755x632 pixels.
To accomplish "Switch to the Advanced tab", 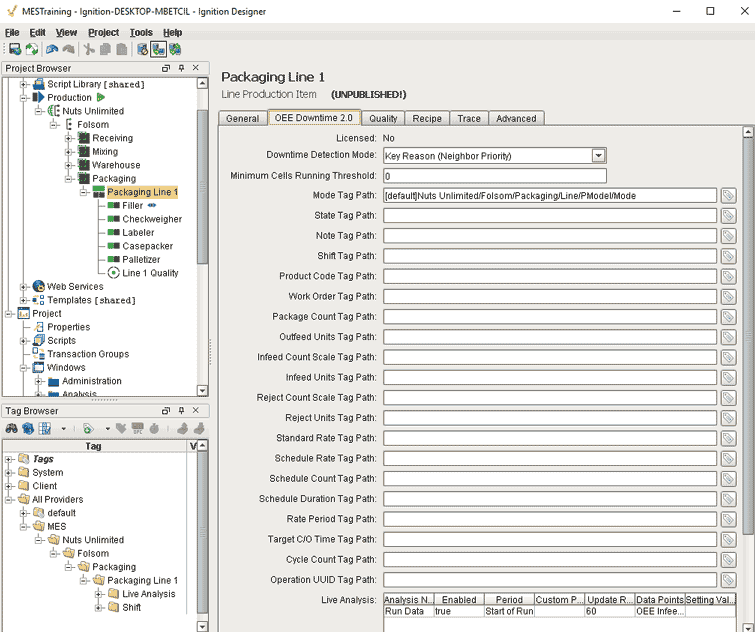I will pos(516,118).
